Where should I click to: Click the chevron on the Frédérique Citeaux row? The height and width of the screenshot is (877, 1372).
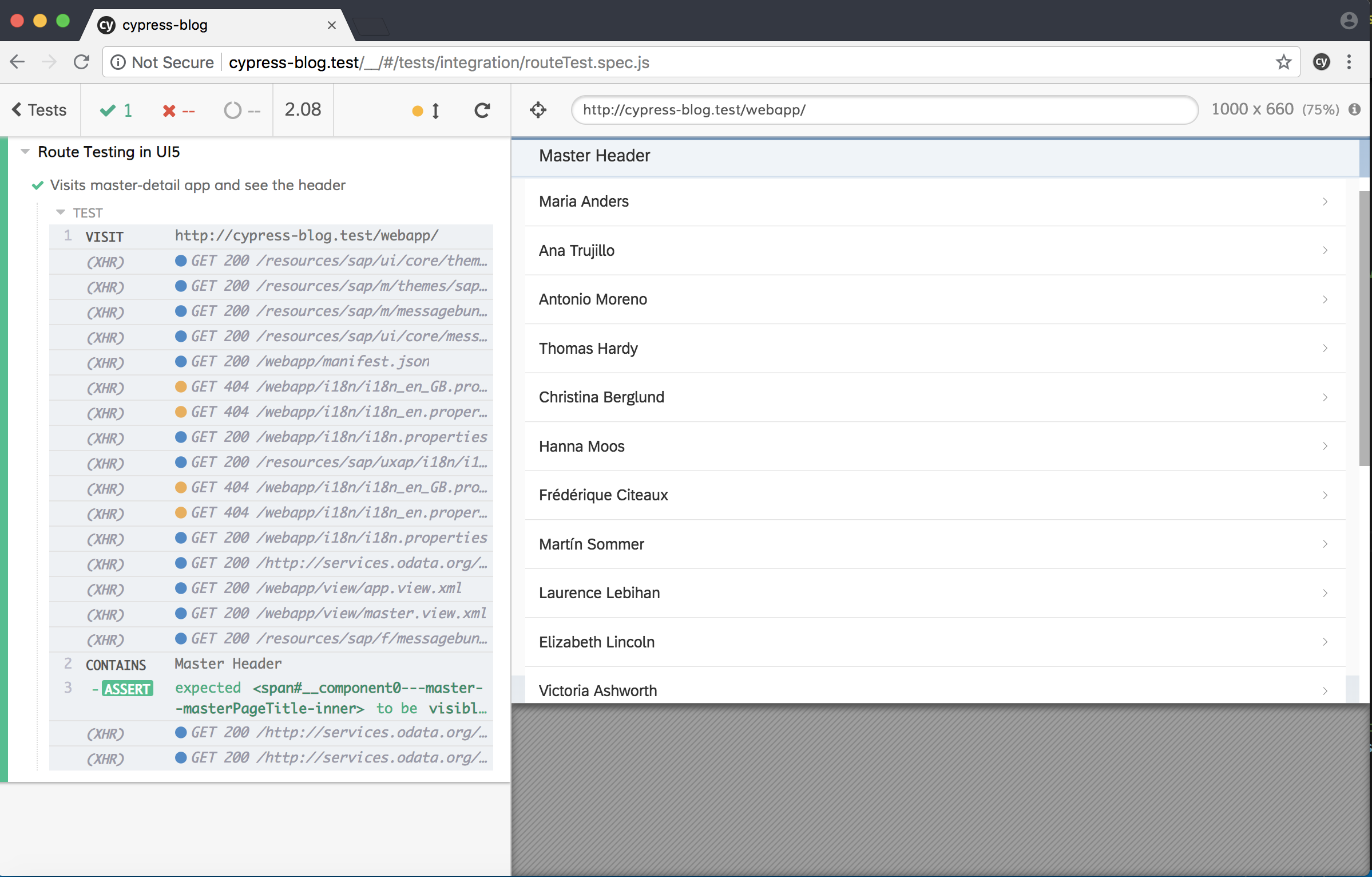tap(1325, 495)
